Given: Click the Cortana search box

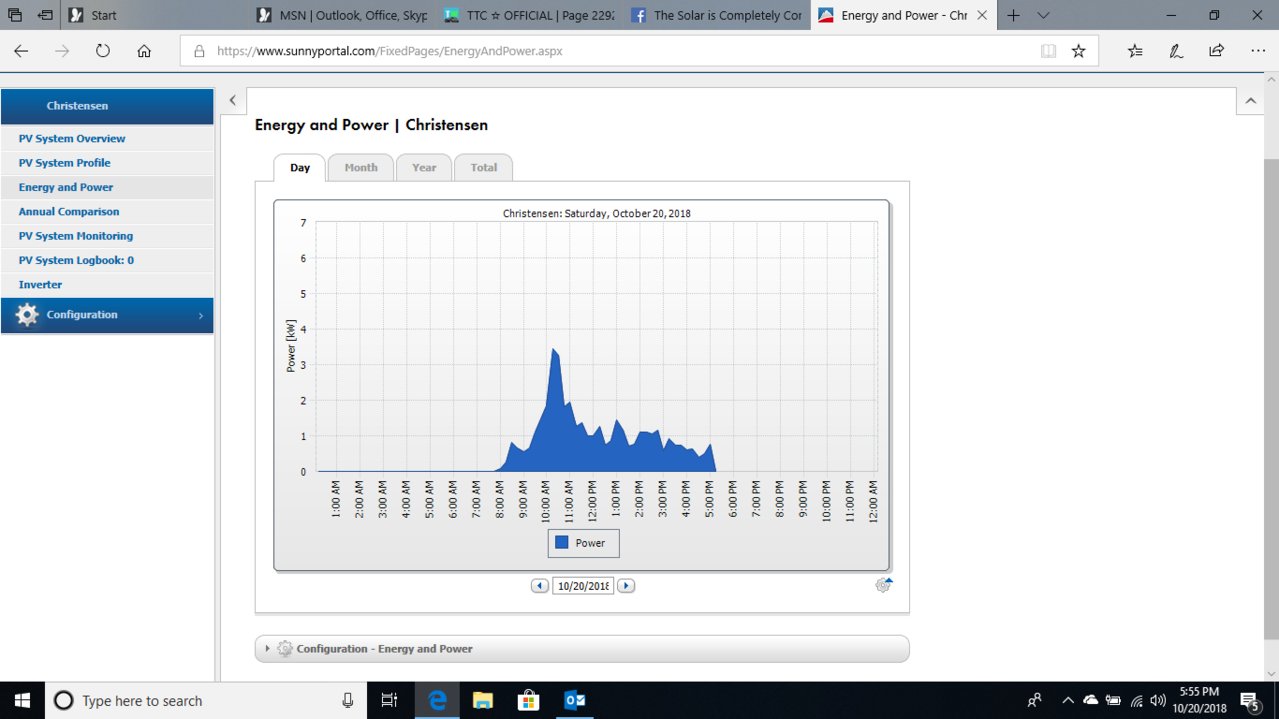Looking at the screenshot, I should [207, 700].
